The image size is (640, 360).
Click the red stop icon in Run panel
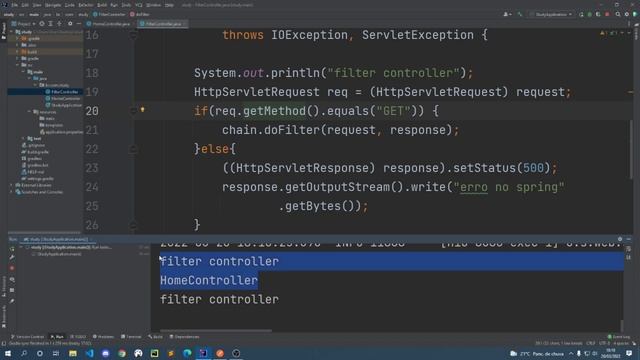(x=12, y=268)
